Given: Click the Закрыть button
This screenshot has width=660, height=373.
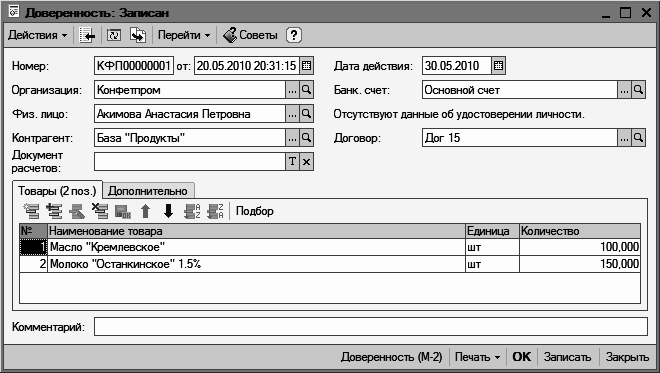Looking at the screenshot, I should click(627, 357).
